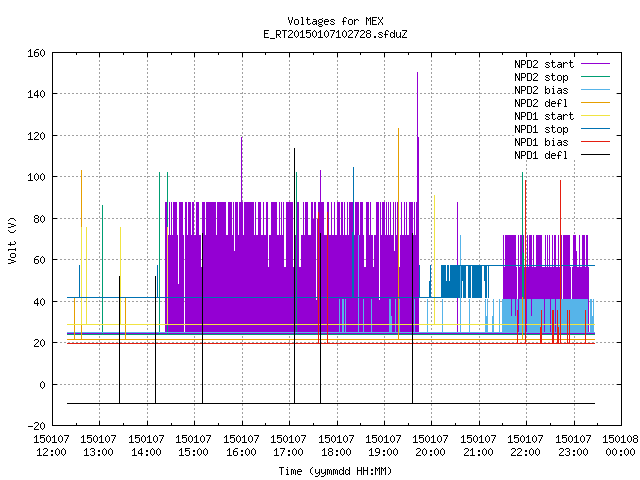Click the 150107 19:00 x-axis tick label
Image resolution: width=640 pixels, height=480 pixels.
(383, 446)
